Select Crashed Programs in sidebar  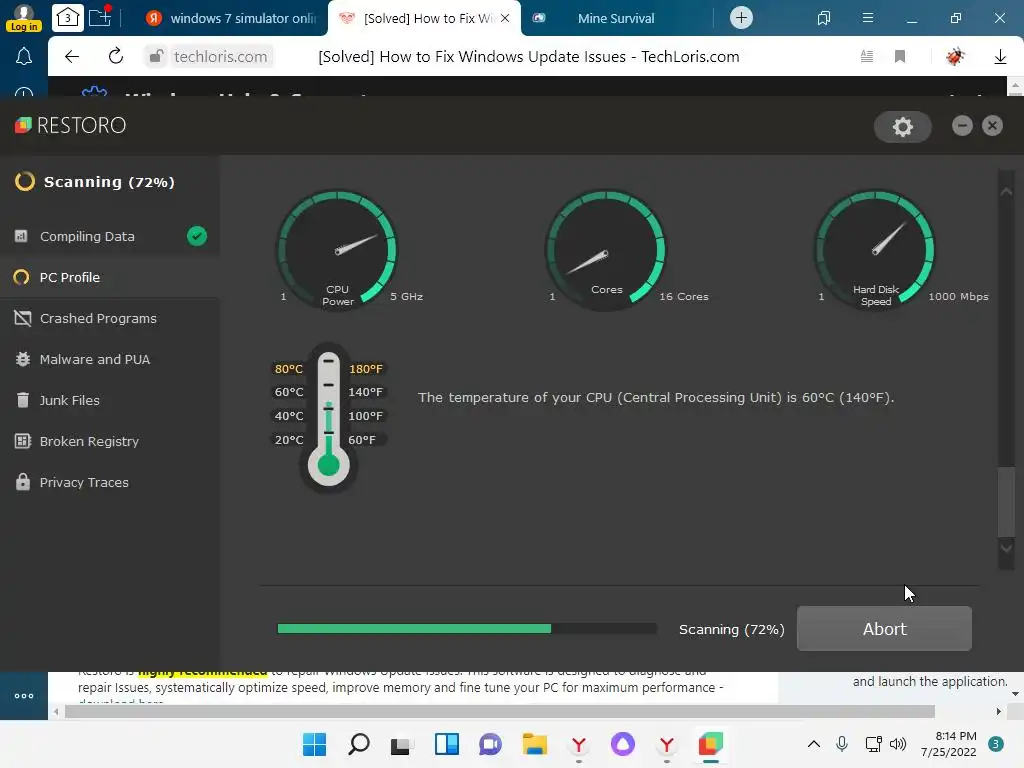(x=110, y=319)
